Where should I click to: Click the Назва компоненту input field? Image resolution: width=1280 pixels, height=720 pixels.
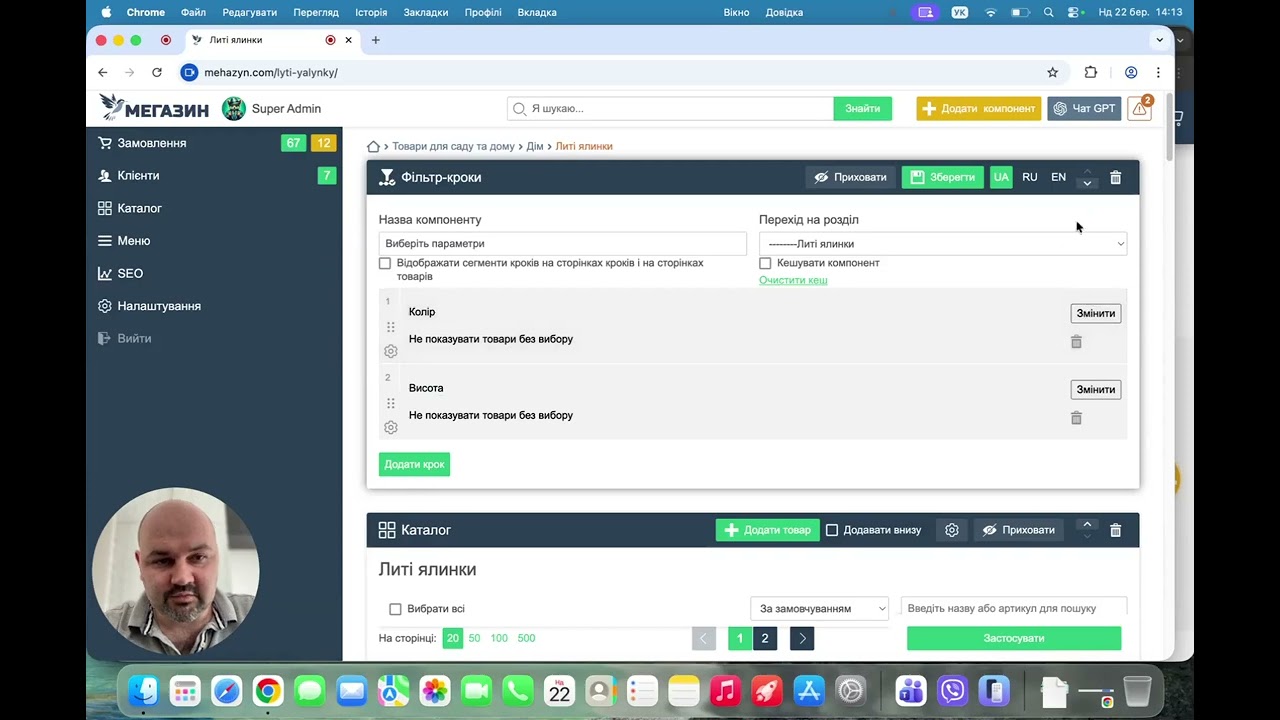pos(563,244)
